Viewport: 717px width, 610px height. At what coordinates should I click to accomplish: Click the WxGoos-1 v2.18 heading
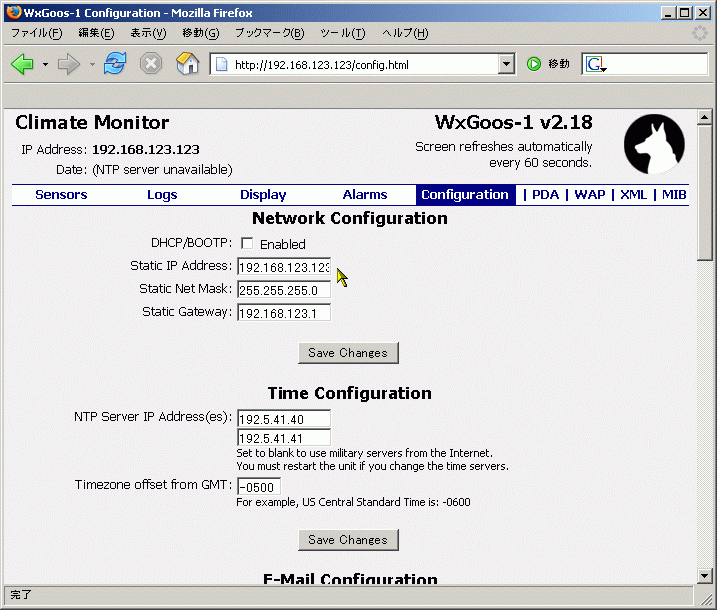[x=514, y=123]
